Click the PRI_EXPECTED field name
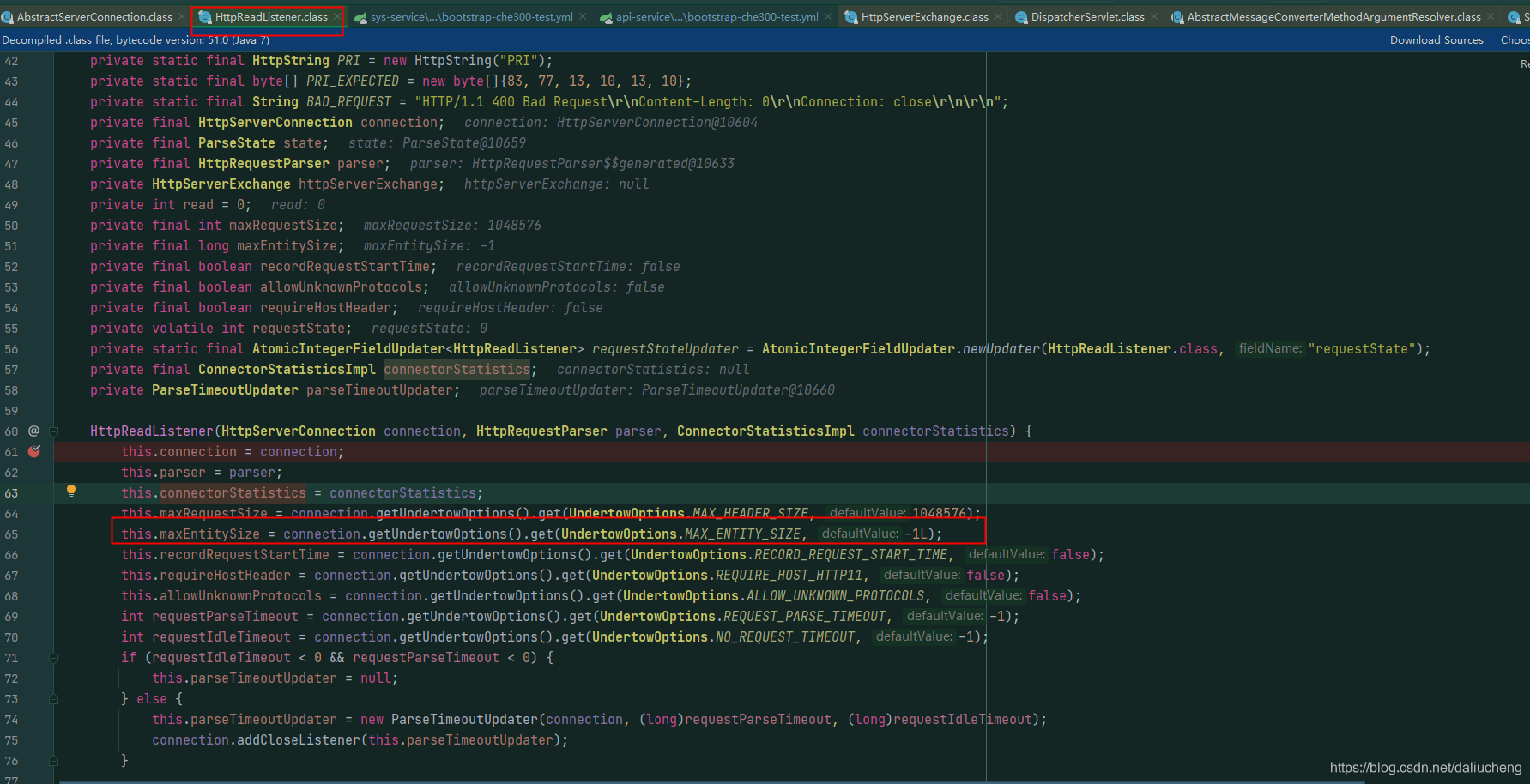This screenshot has height=784, width=1530. (353, 81)
